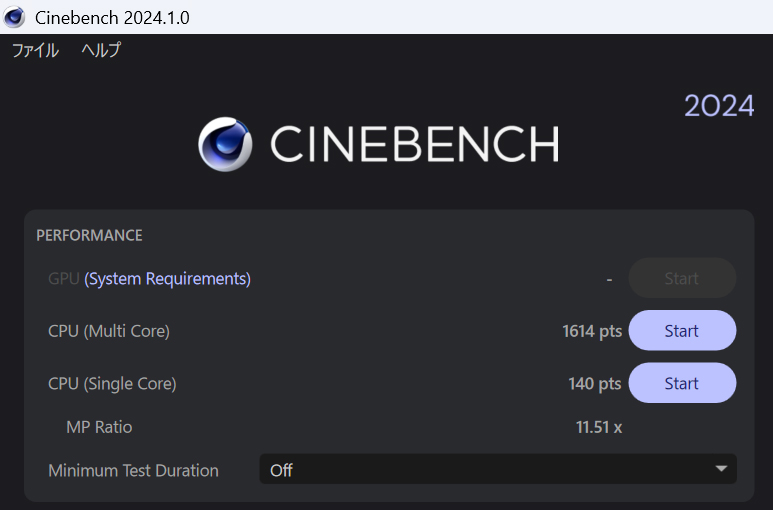Click the Minimum Test Duration dropdown arrow
Image resolution: width=773 pixels, height=510 pixels.
(x=721, y=469)
